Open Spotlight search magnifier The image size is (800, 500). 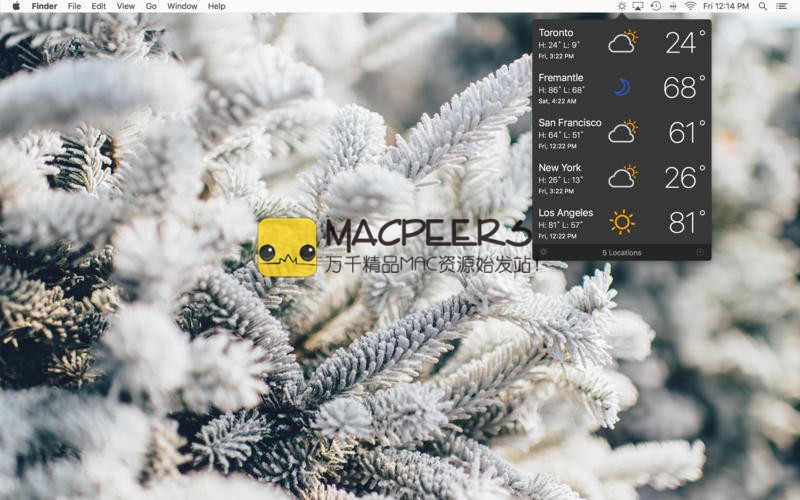click(763, 6)
